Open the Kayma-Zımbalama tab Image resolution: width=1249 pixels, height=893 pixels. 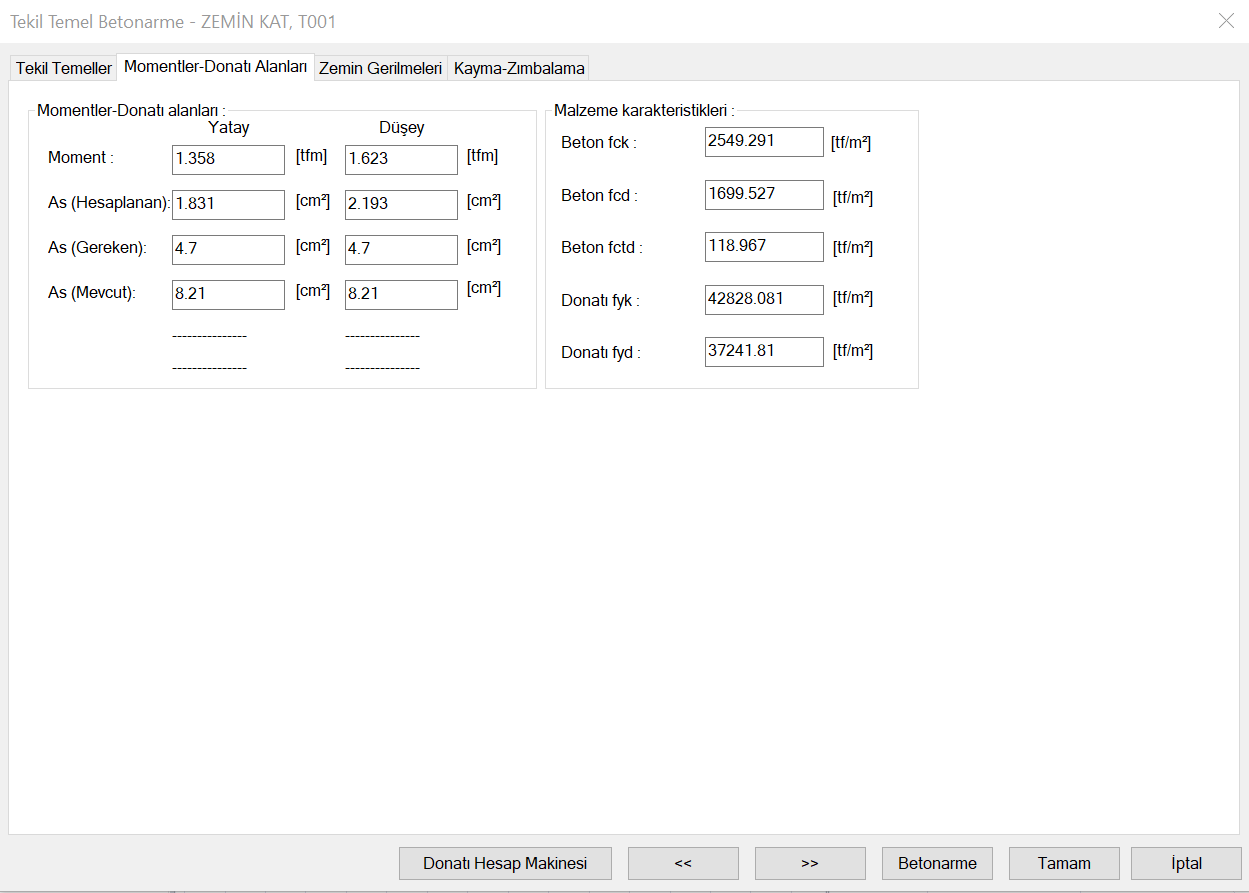pos(518,68)
